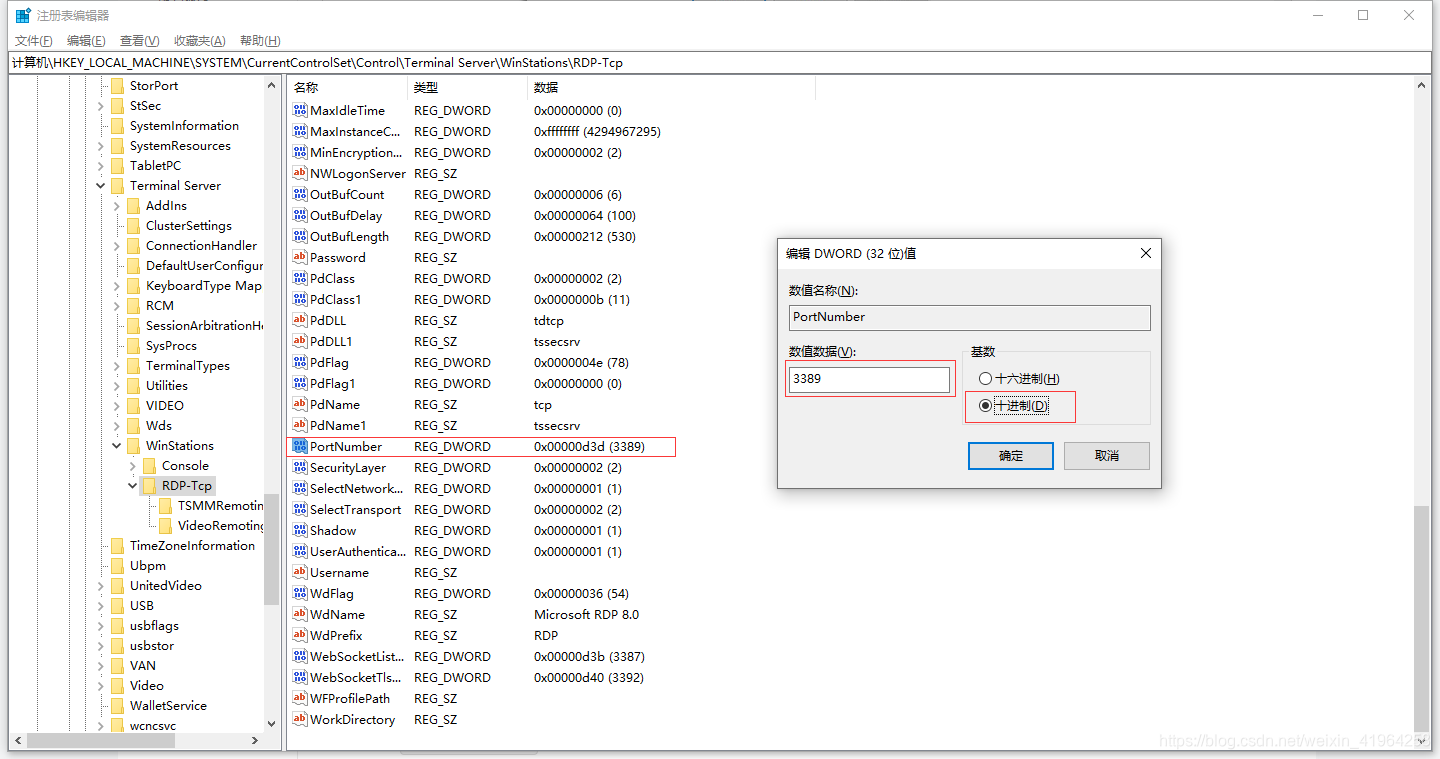
Task: Select the 十六进制 (hexadecimal) radio button
Action: [x=986, y=379]
